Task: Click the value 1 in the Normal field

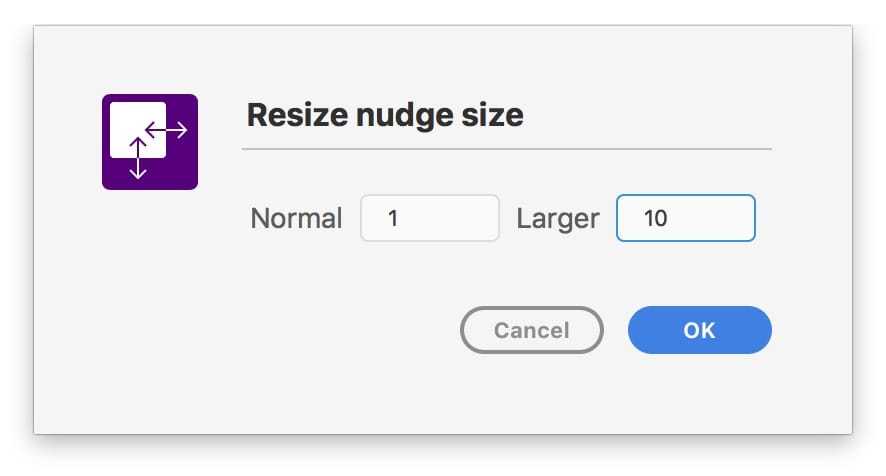Action: pos(393,218)
